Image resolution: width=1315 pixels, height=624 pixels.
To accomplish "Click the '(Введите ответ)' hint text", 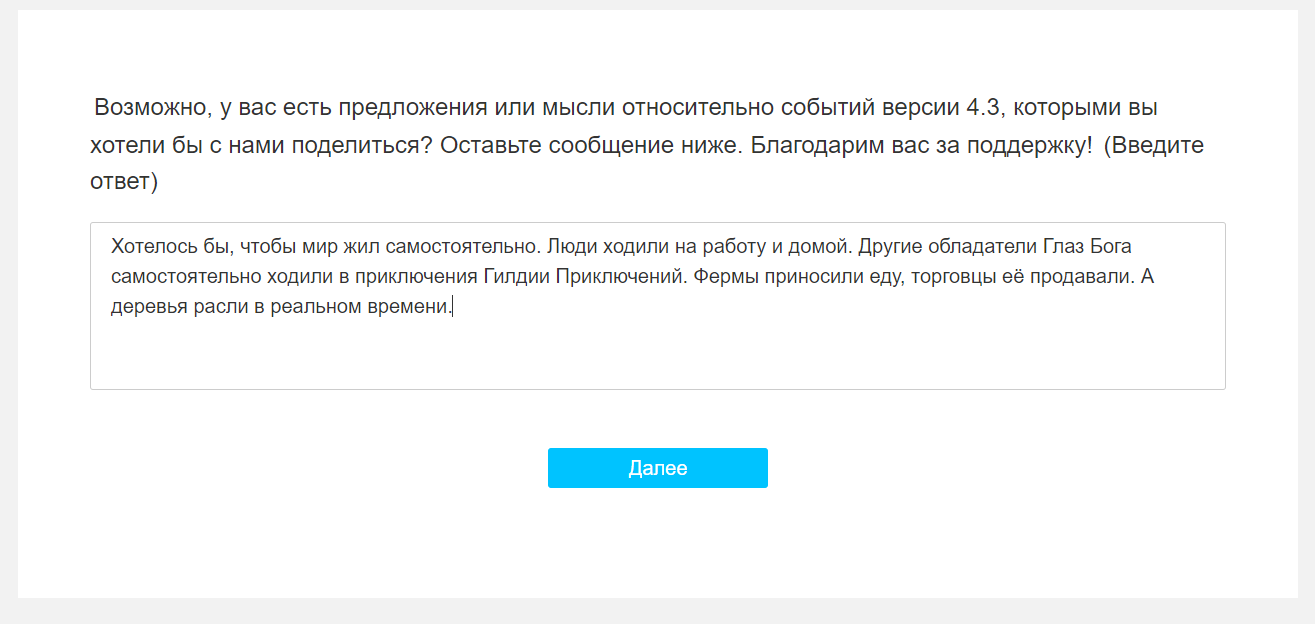I will (647, 164).
